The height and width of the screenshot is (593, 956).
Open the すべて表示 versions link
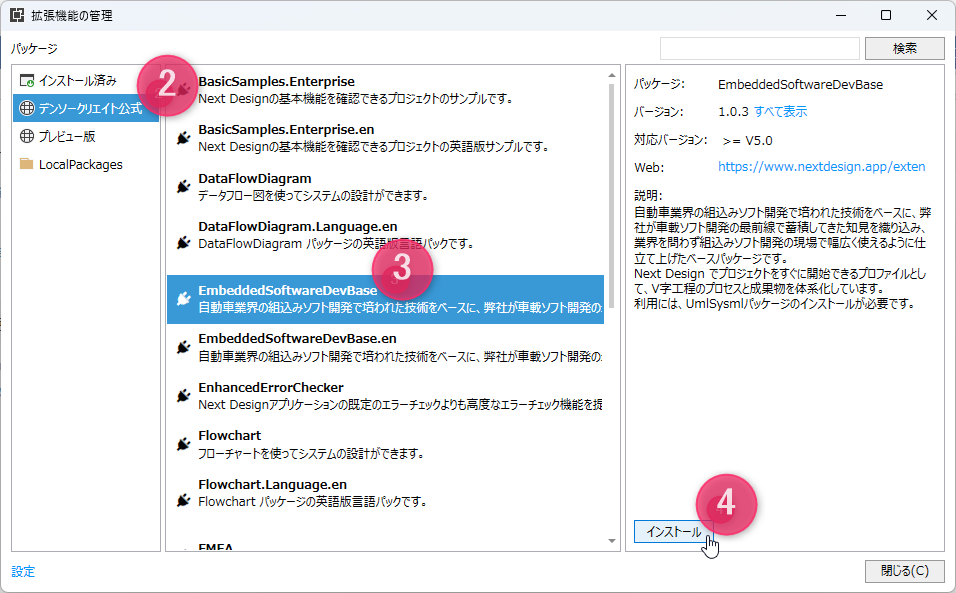point(780,112)
